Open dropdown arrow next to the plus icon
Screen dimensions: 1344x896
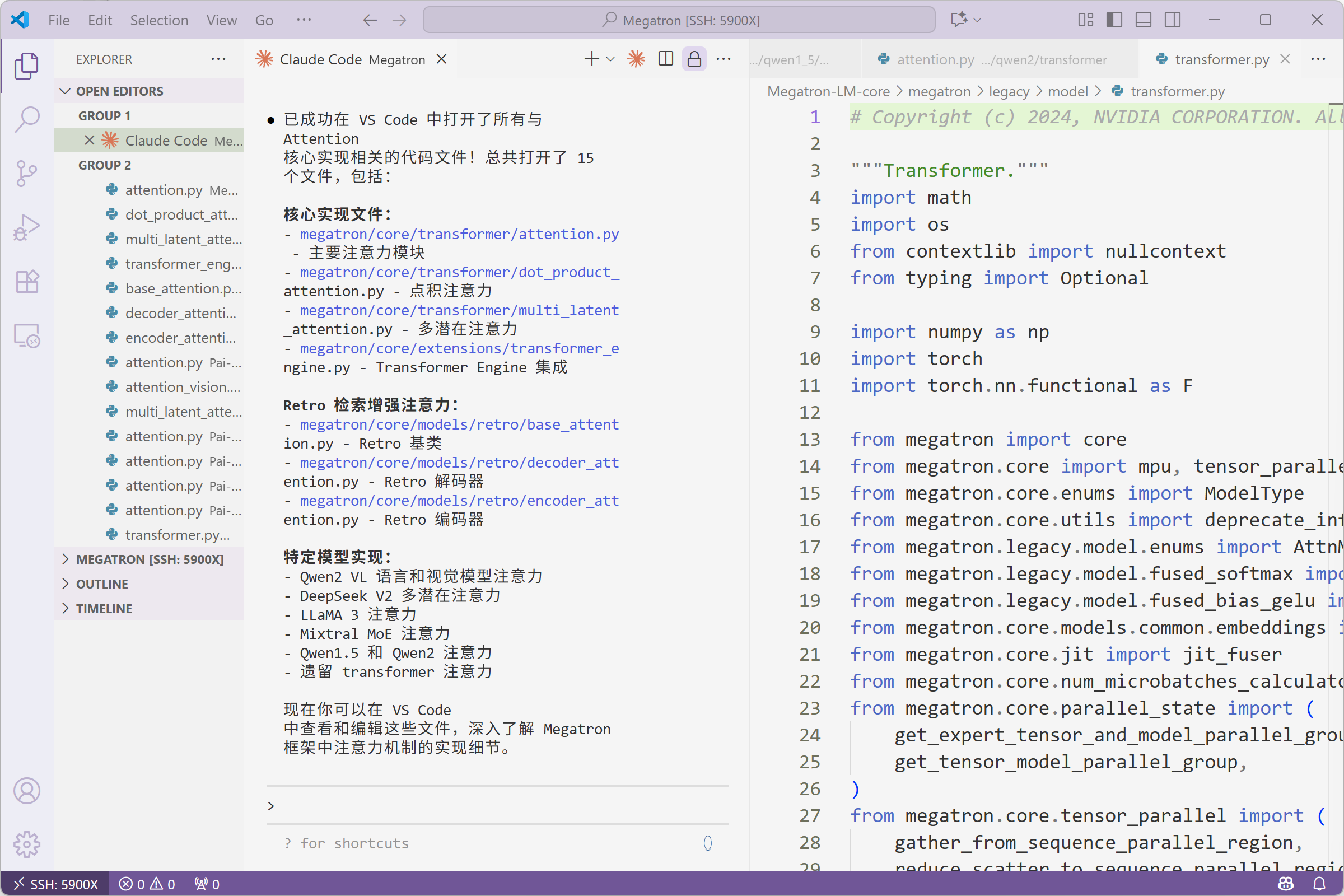tap(610, 59)
